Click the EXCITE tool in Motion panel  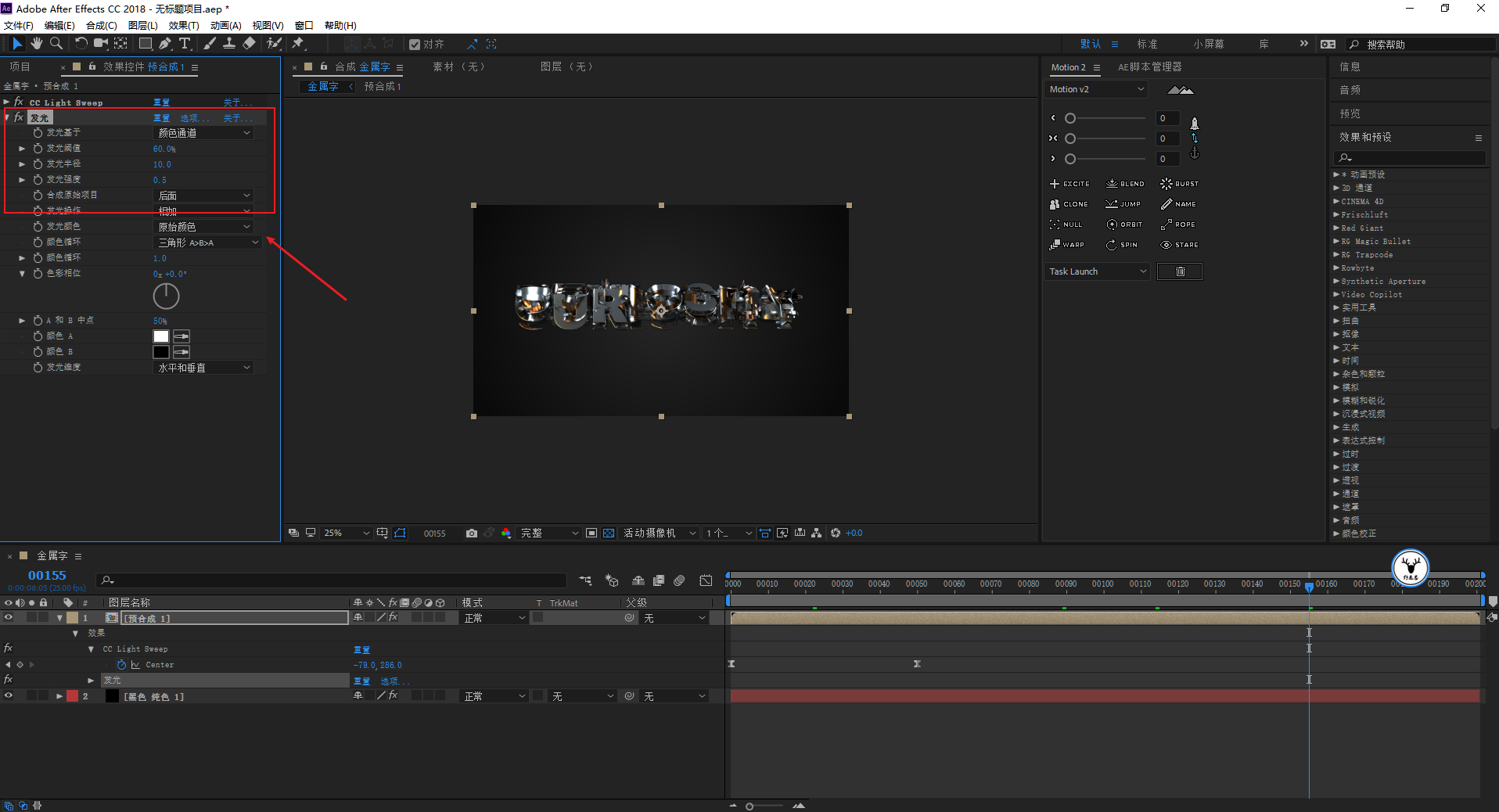1069,184
